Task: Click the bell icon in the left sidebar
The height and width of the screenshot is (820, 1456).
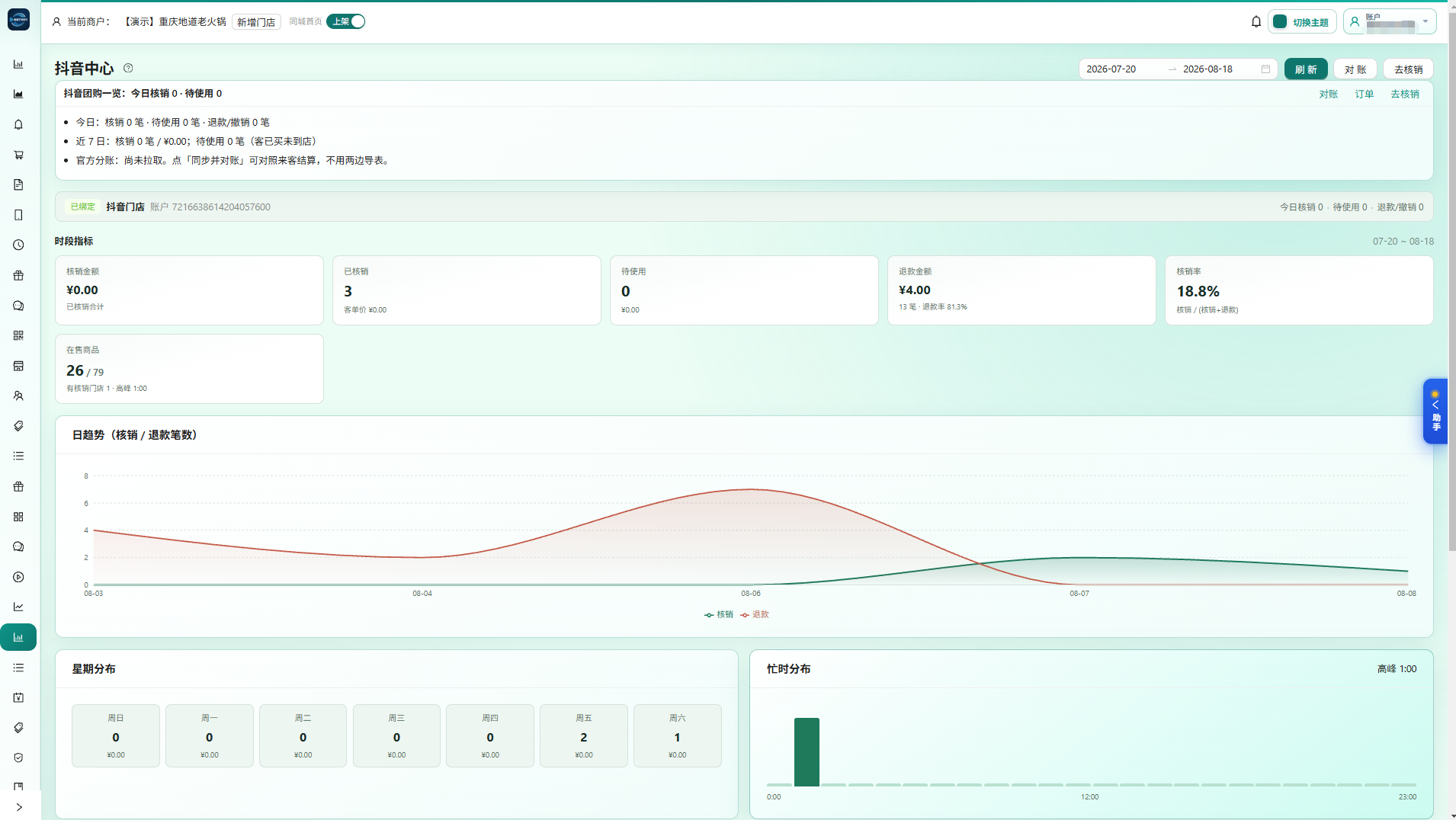Action: [x=18, y=125]
